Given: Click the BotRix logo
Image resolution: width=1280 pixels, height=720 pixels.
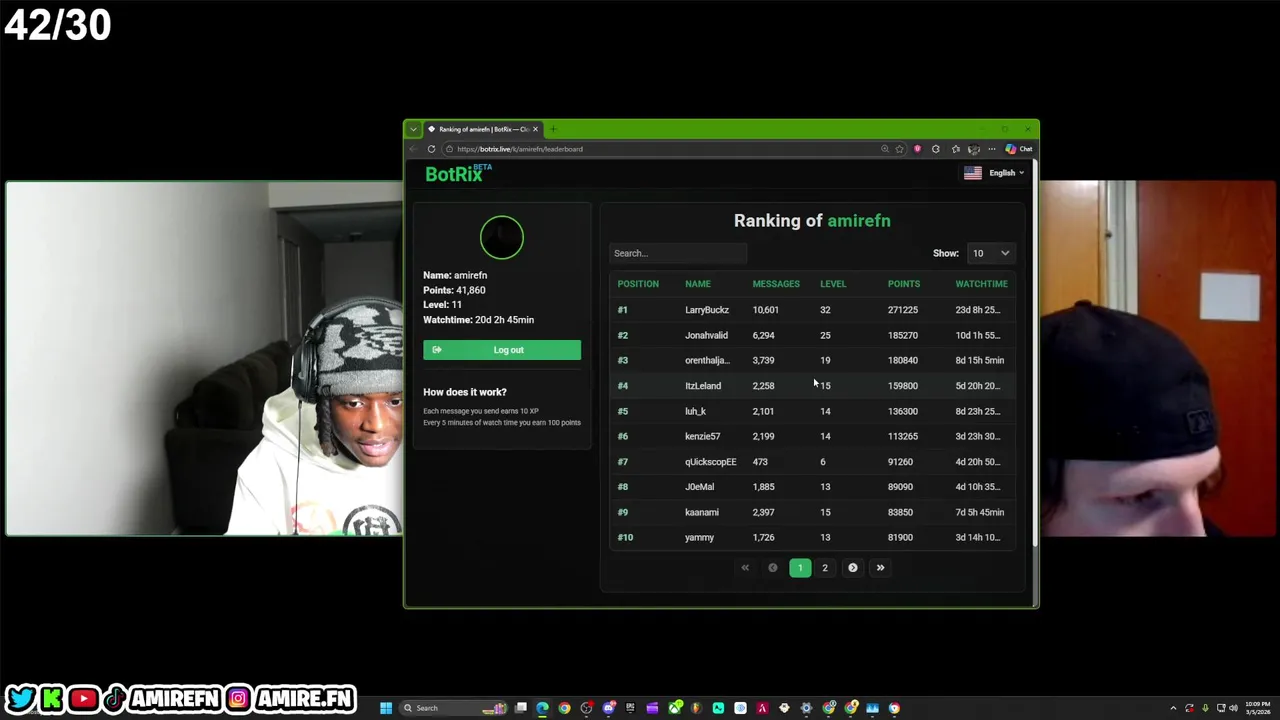Looking at the screenshot, I should [458, 174].
